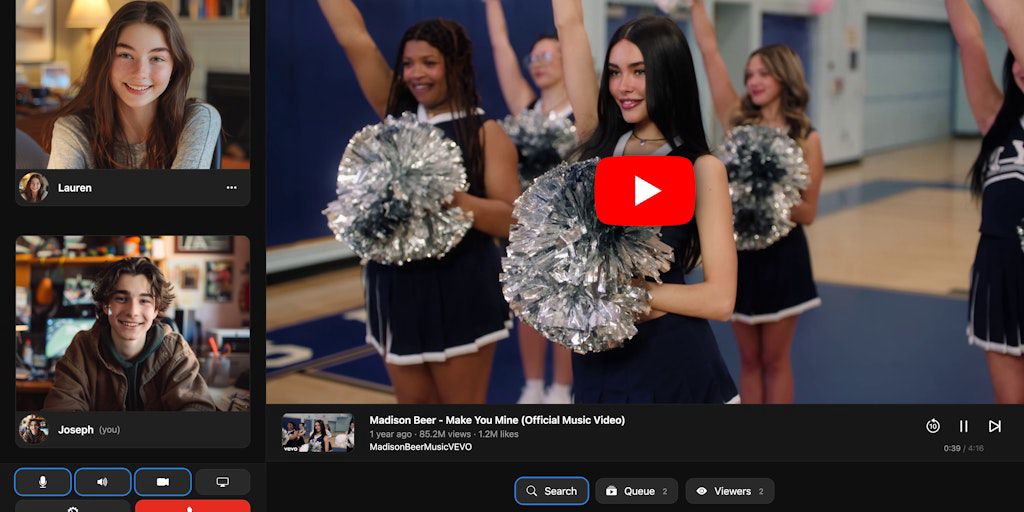Open the MadisonBeerMusicVEVO channel name
This screenshot has height=512, width=1024.
click(420, 447)
